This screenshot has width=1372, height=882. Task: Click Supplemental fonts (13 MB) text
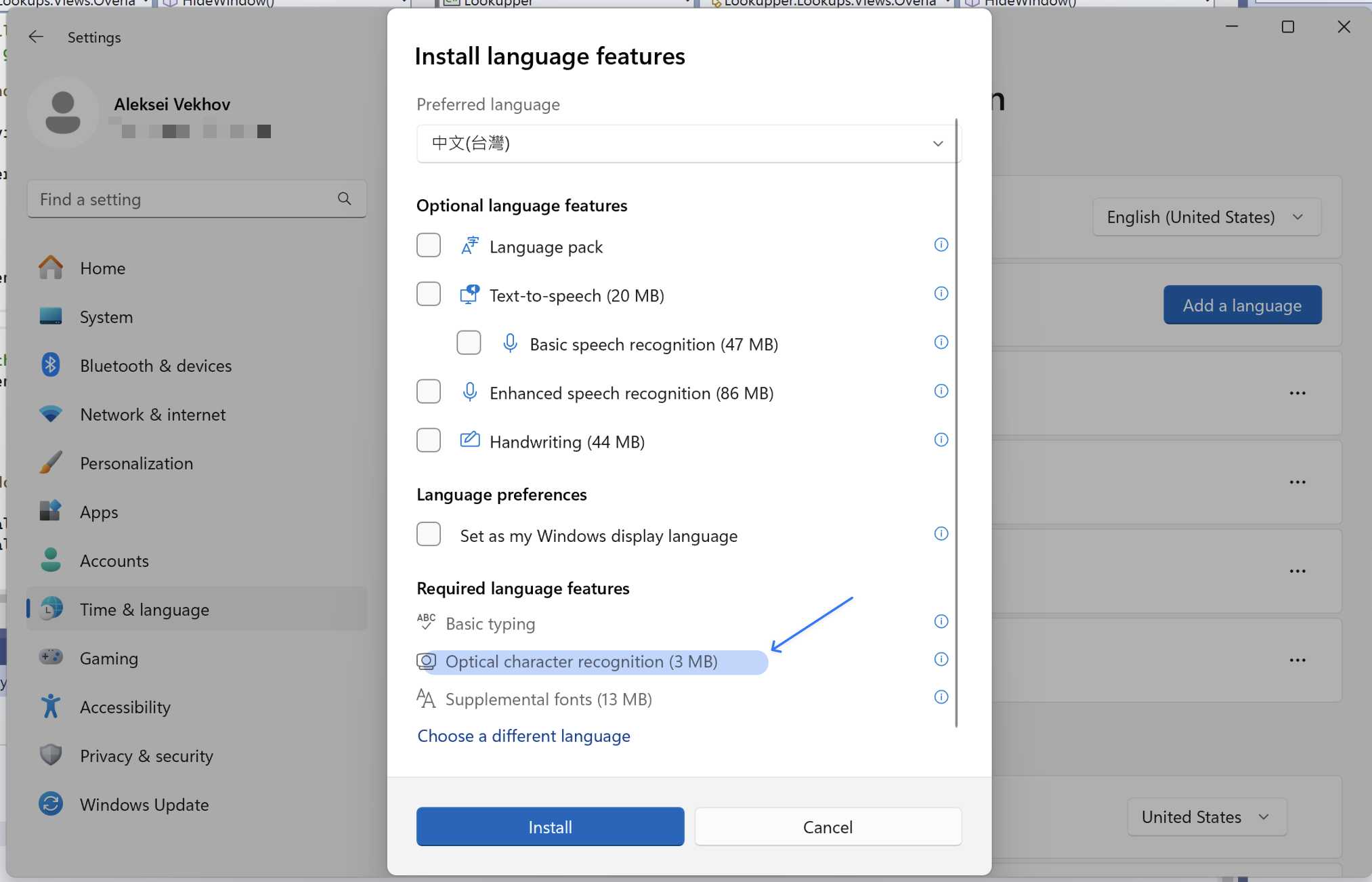[549, 699]
